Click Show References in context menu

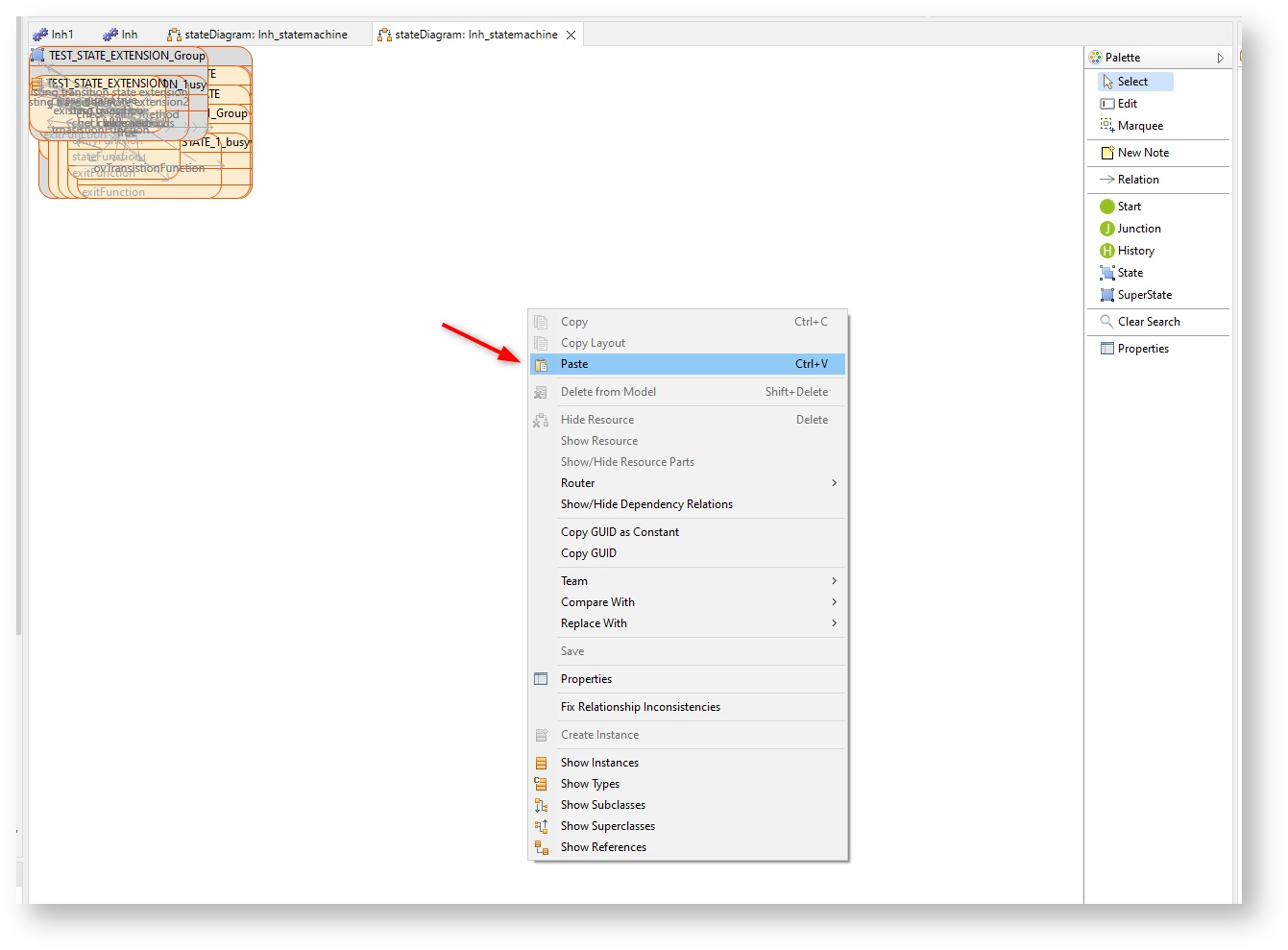tap(603, 847)
